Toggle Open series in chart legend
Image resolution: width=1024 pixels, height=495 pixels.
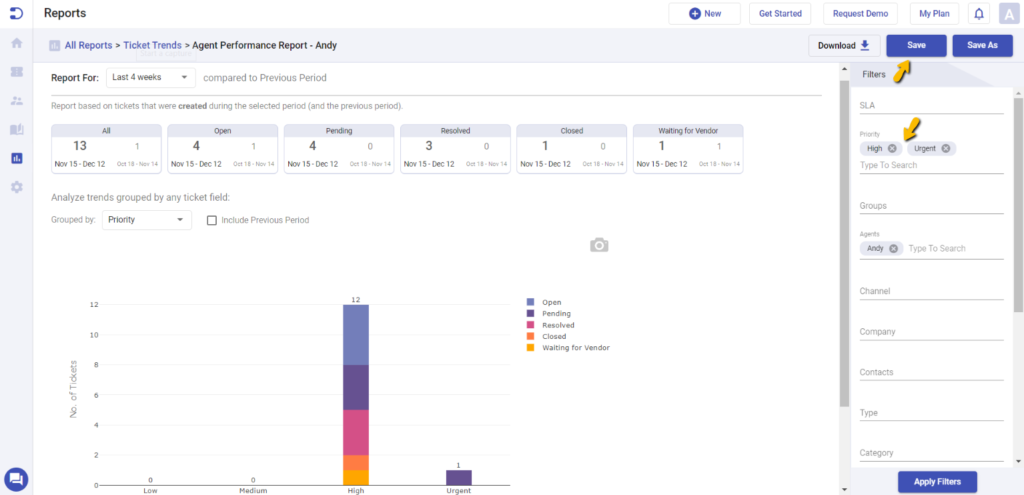551,302
